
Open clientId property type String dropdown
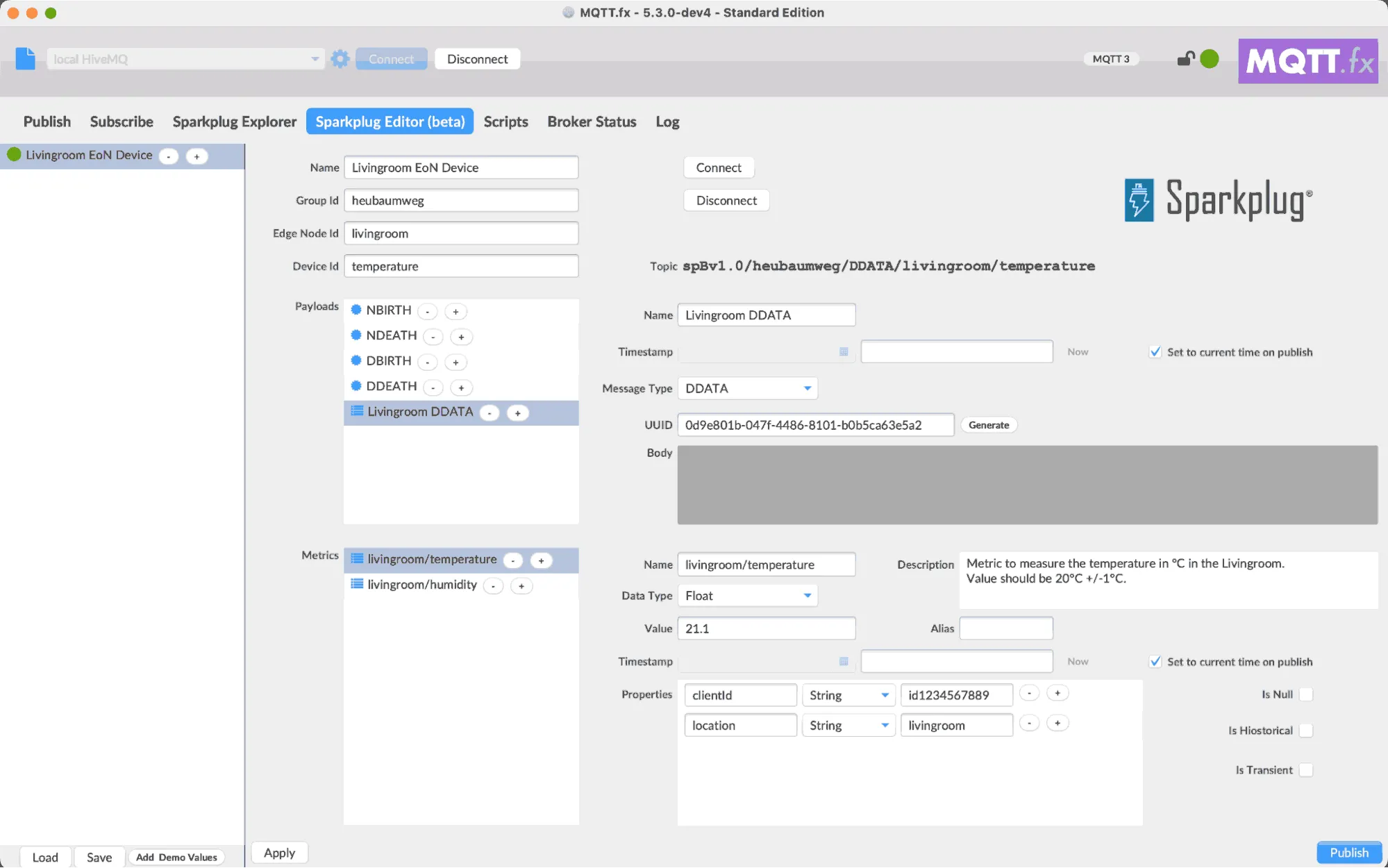pos(848,695)
